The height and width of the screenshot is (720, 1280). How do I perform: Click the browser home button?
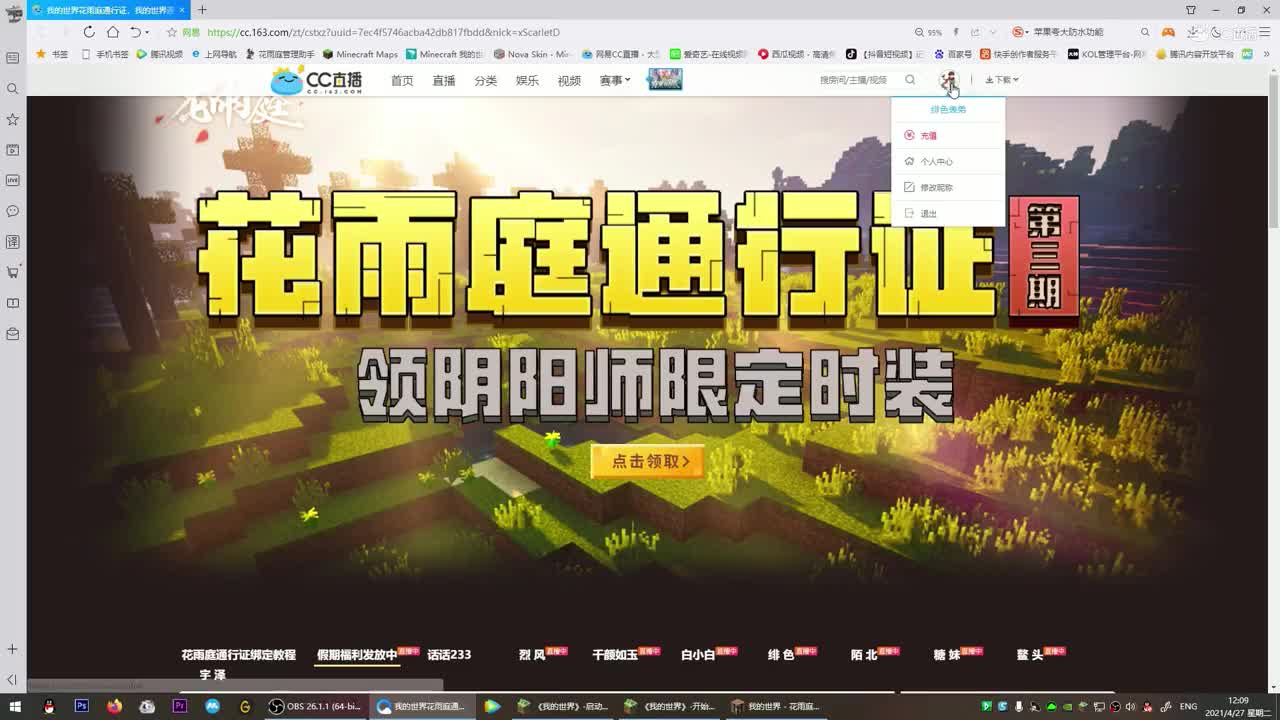tap(113, 32)
